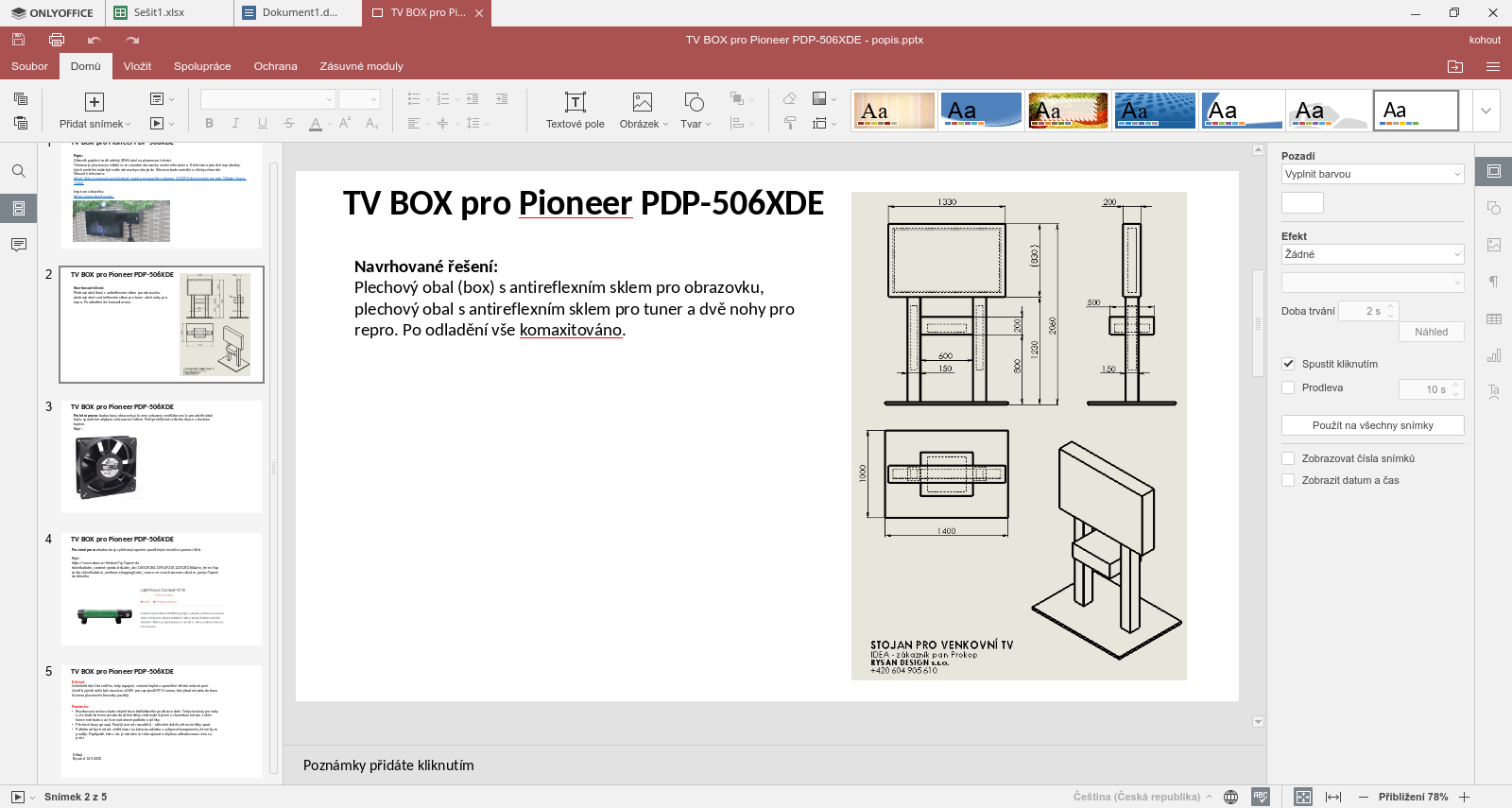The height and width of the screenshot is (808, 1512).
Task: Redo the last action
Action: click(x=132, y=40)
